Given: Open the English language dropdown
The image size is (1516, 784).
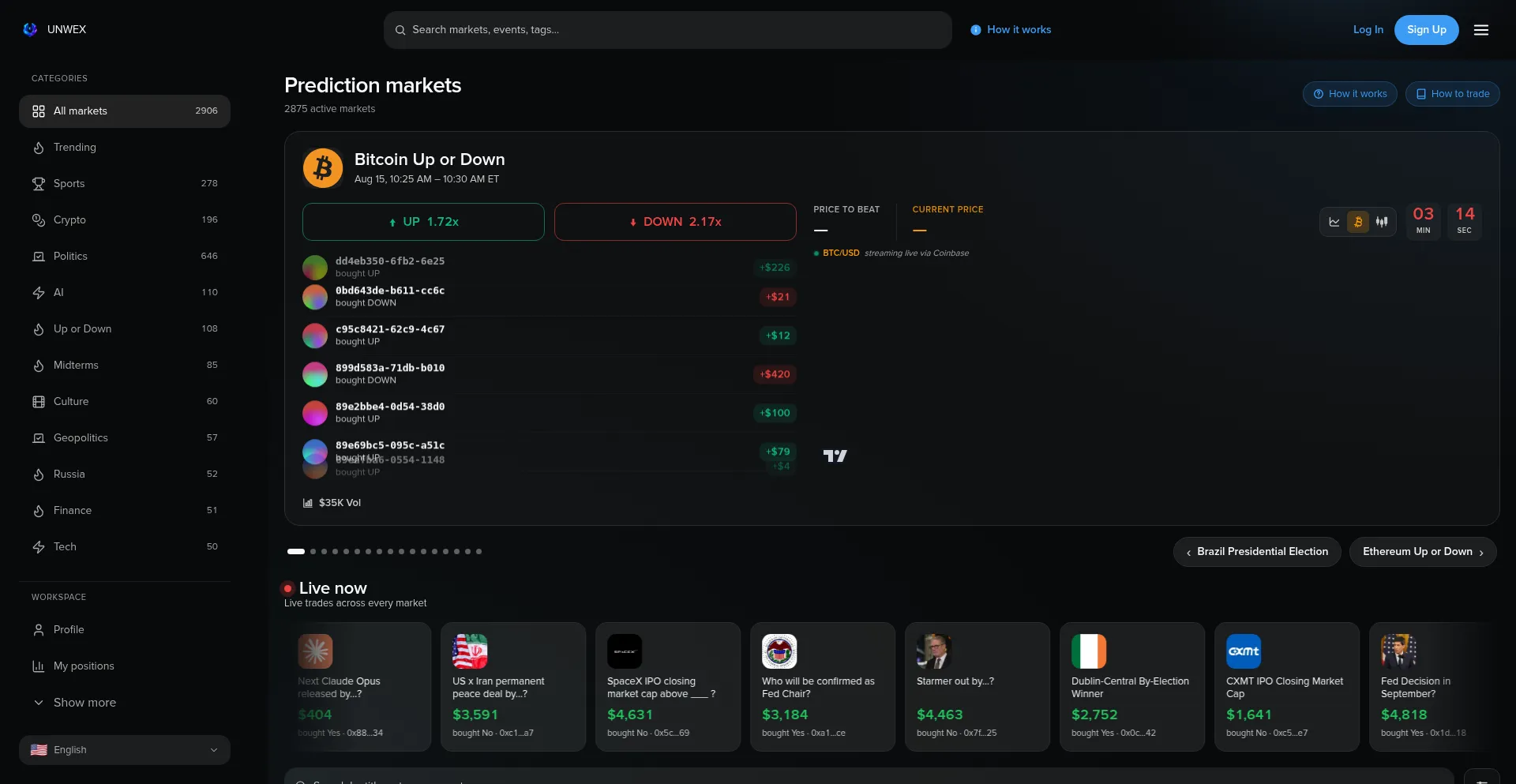Looking at the screenshot, I should pyautogui.click(x=125, y=750).
